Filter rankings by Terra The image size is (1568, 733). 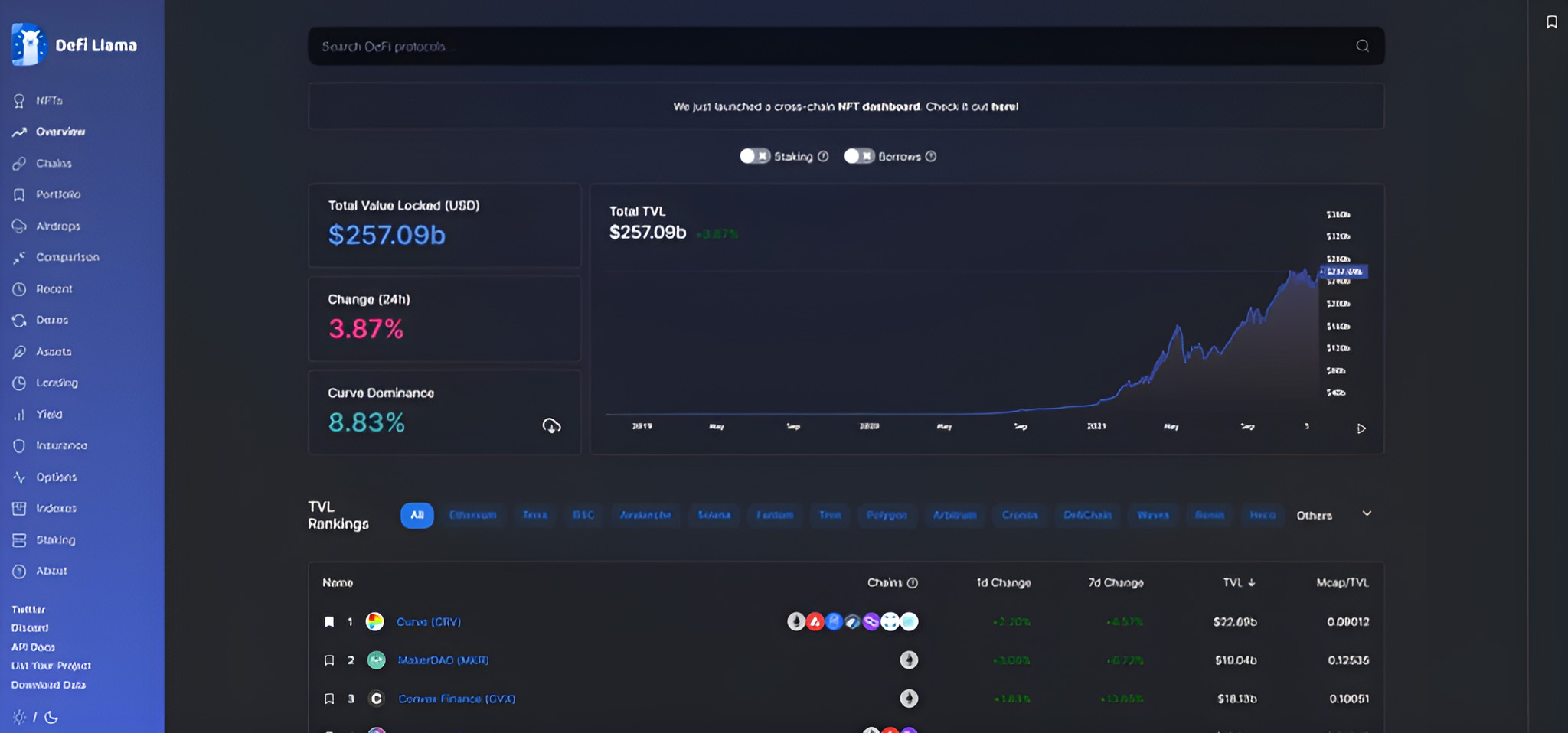(535, 515)
